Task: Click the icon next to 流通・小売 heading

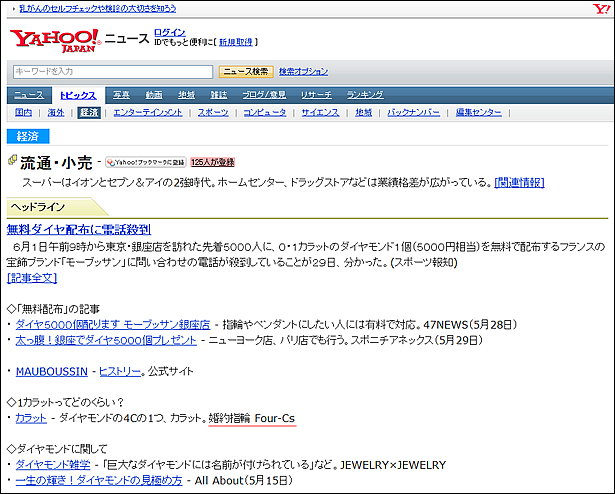Action: point(13,160)
